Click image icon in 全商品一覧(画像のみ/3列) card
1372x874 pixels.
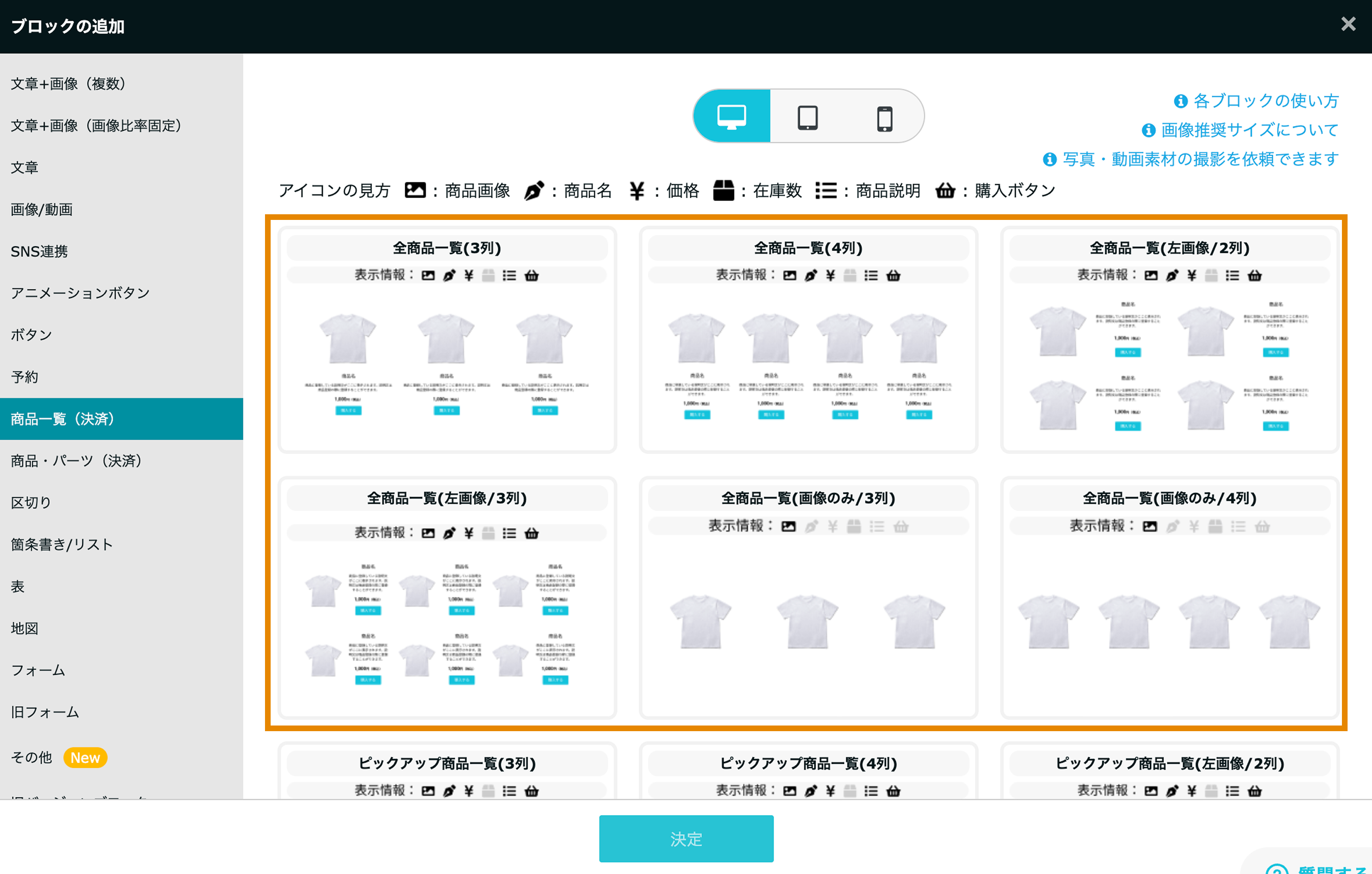(x=788, y=526)
